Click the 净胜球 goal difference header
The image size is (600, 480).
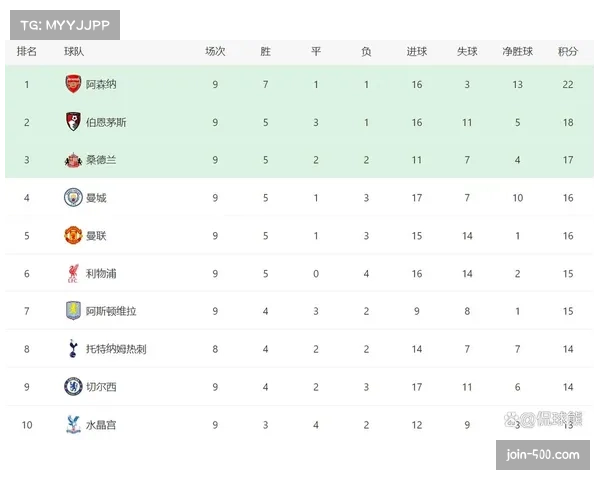517,52
